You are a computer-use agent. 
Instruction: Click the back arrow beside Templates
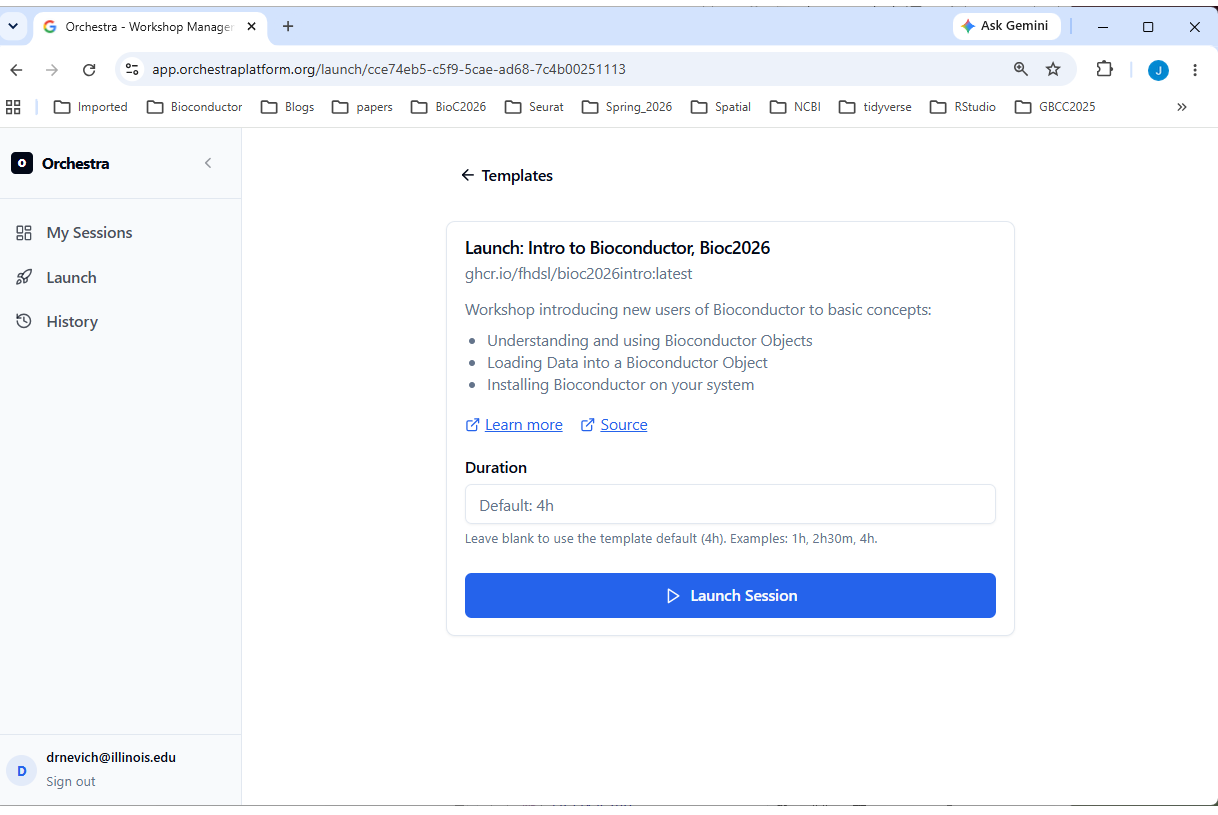pos(467,175)
